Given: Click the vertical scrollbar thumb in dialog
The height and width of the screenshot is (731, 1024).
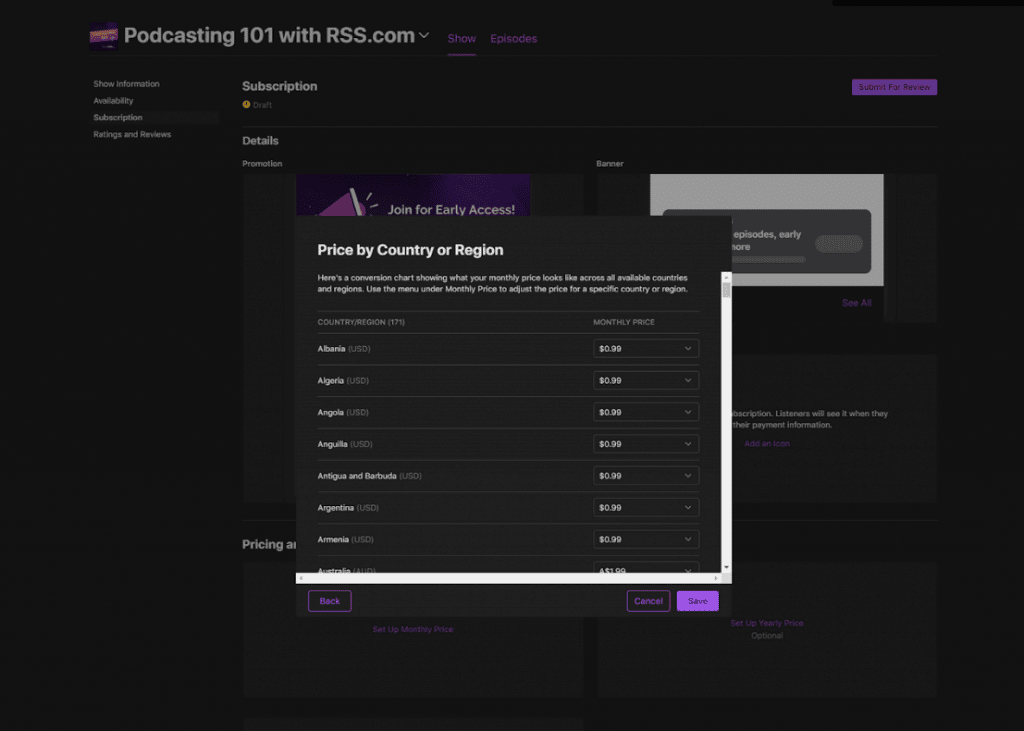Looking at the screenshot, I should (x=726, y=290).
